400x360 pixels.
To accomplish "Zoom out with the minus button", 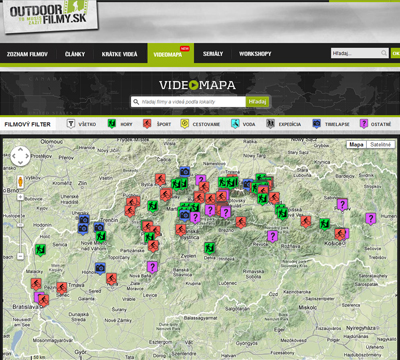I will 20,256.
